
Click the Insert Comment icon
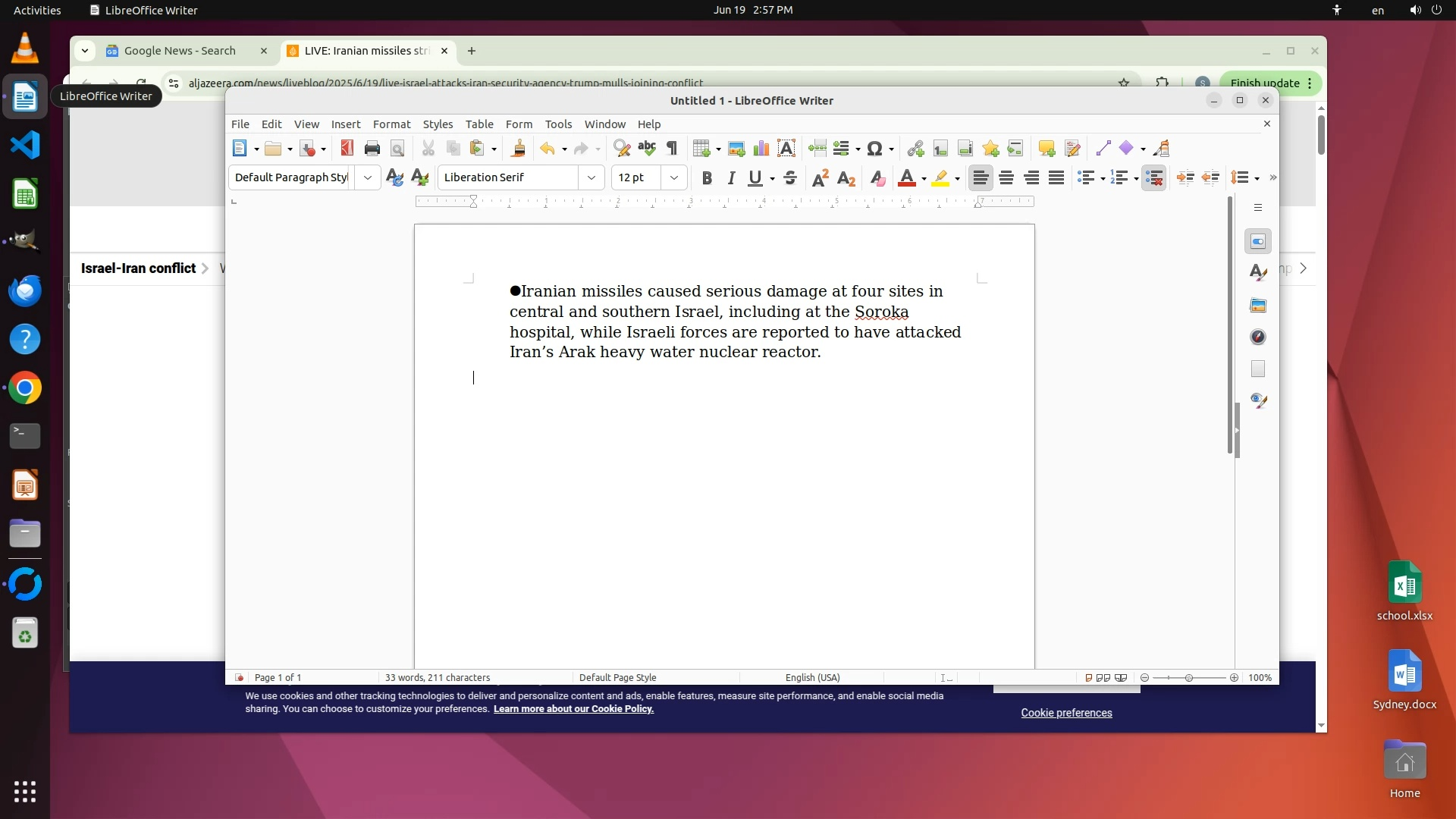pyautogui.click(x=1046, y=149)
